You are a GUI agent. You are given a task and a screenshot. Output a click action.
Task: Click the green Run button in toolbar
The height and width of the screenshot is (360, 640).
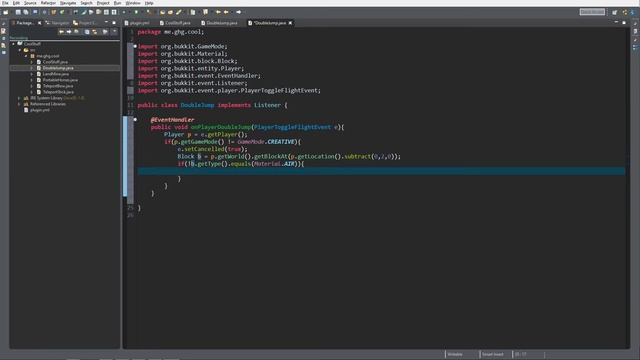click(x=136, y=12)
